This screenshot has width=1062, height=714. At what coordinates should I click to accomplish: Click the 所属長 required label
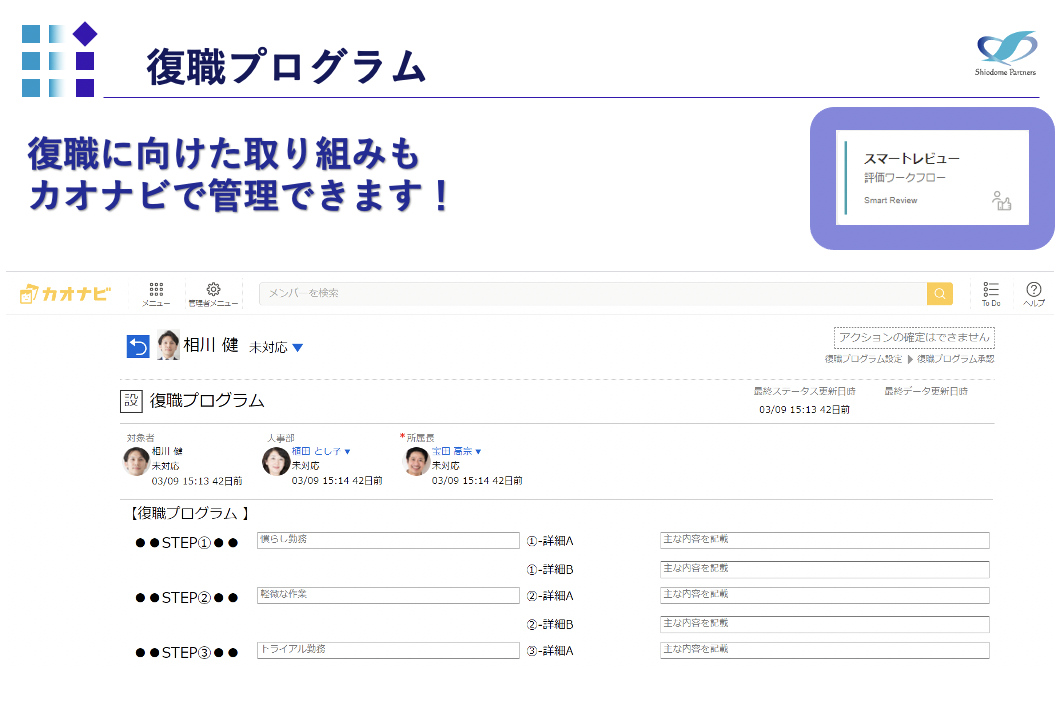[417, 438]
